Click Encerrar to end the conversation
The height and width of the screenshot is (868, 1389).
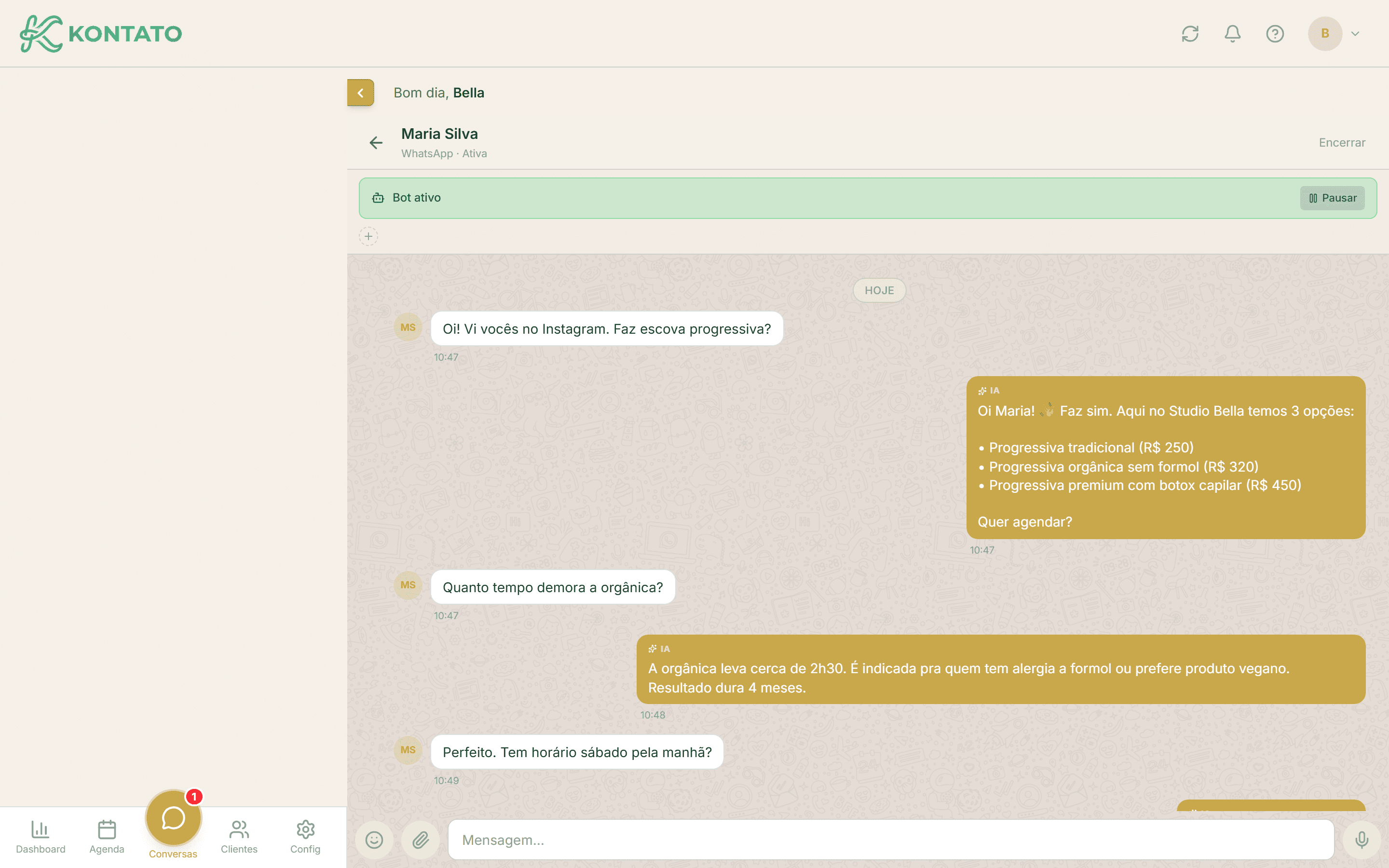click(x=1342, y=142)
